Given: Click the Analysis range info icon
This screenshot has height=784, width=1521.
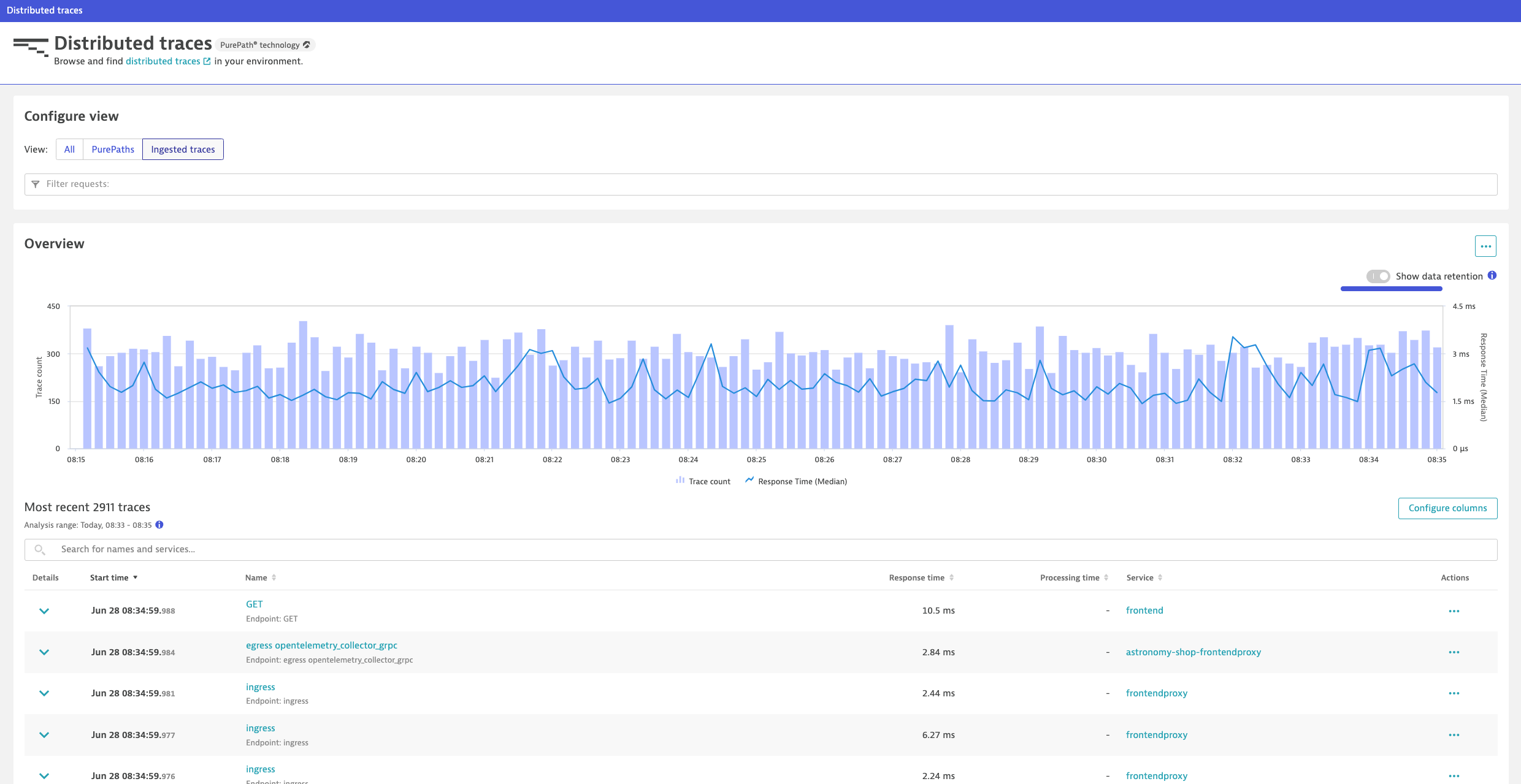Looking at the screenshot, I should pyautogui.click(x=159, y=525).
